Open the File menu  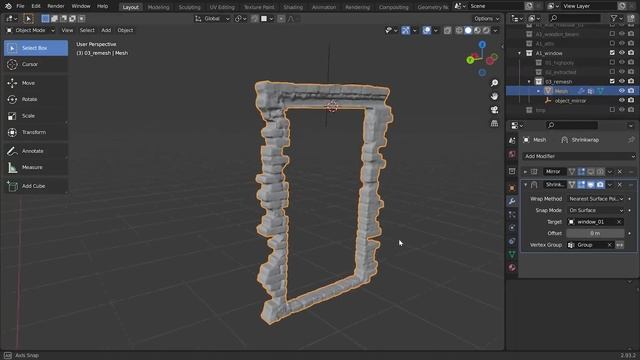(x=20, y=7)
